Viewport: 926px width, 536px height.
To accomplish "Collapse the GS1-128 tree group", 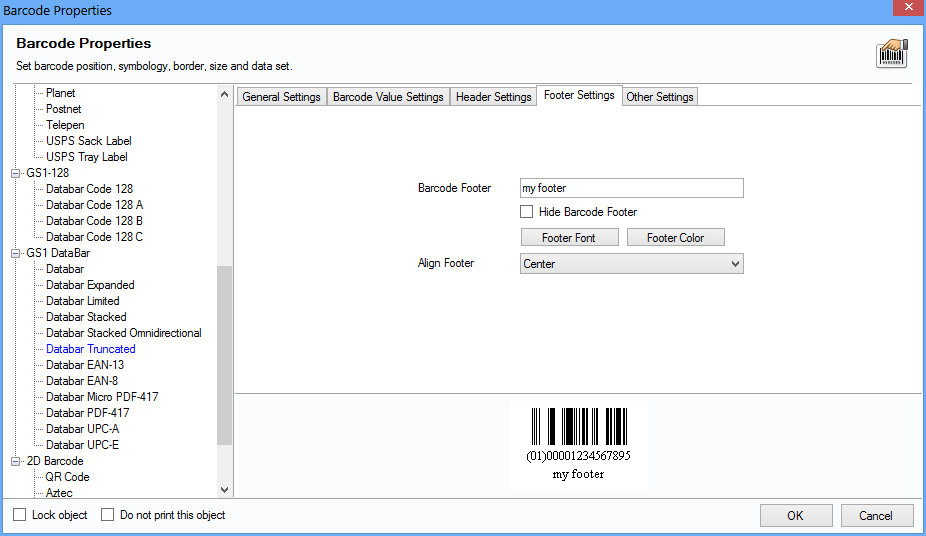I will (x=16, y=173).
